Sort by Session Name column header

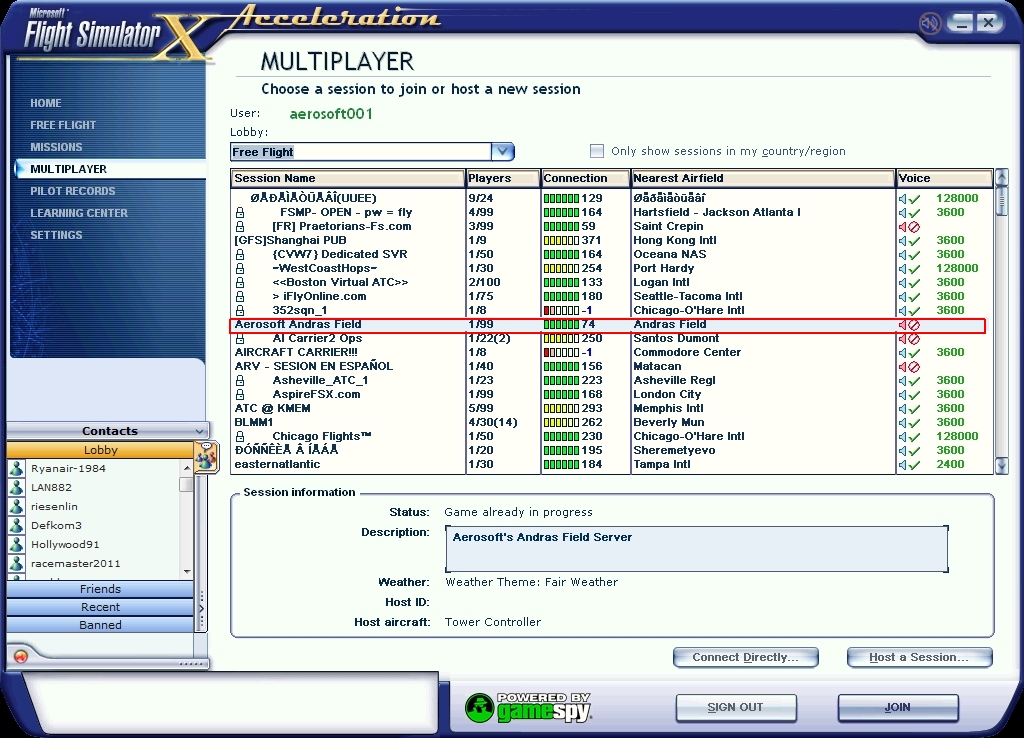pyautogui.click(x=347, y=178)
